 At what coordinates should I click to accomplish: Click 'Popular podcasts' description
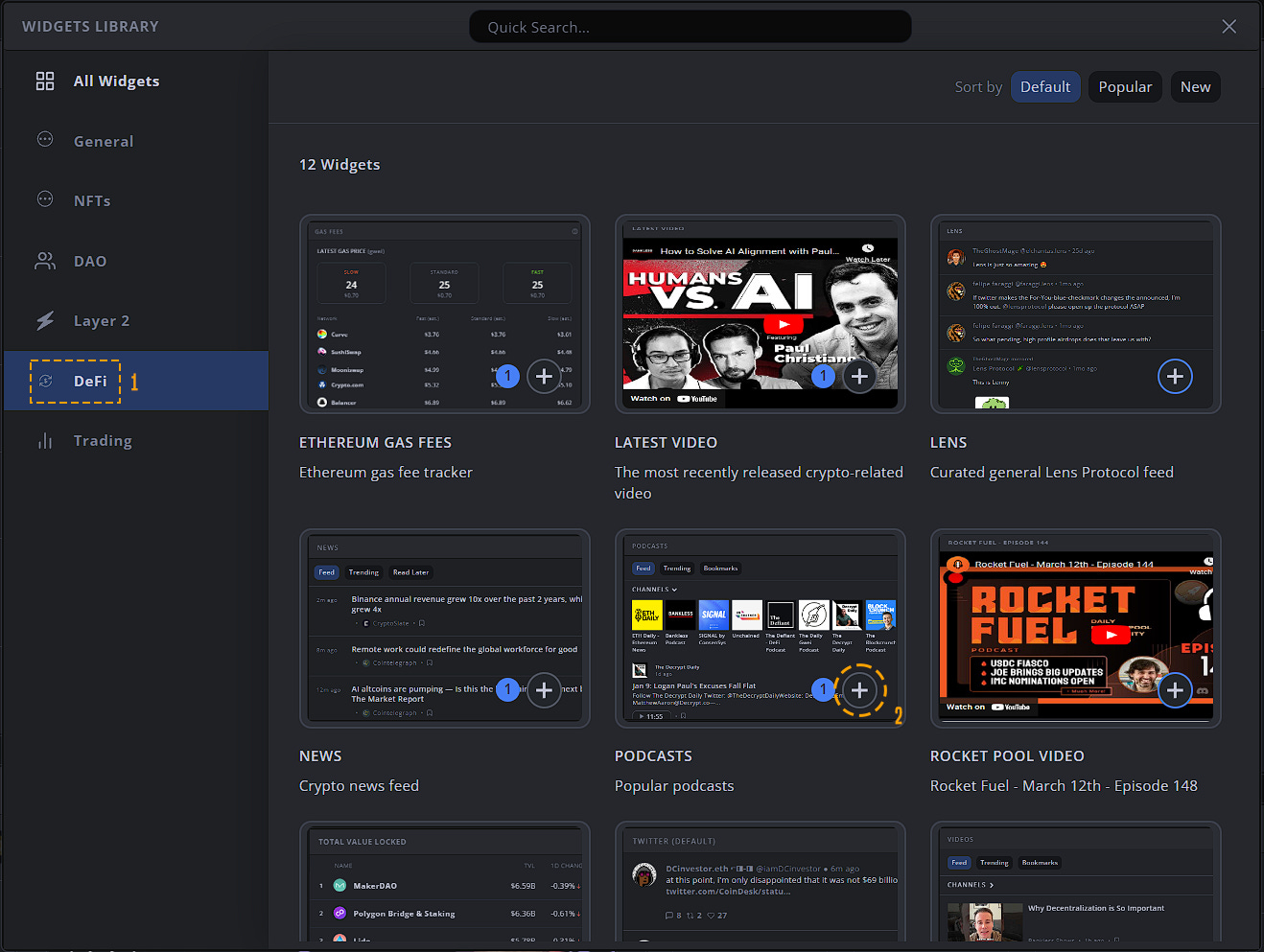point(674,786)
